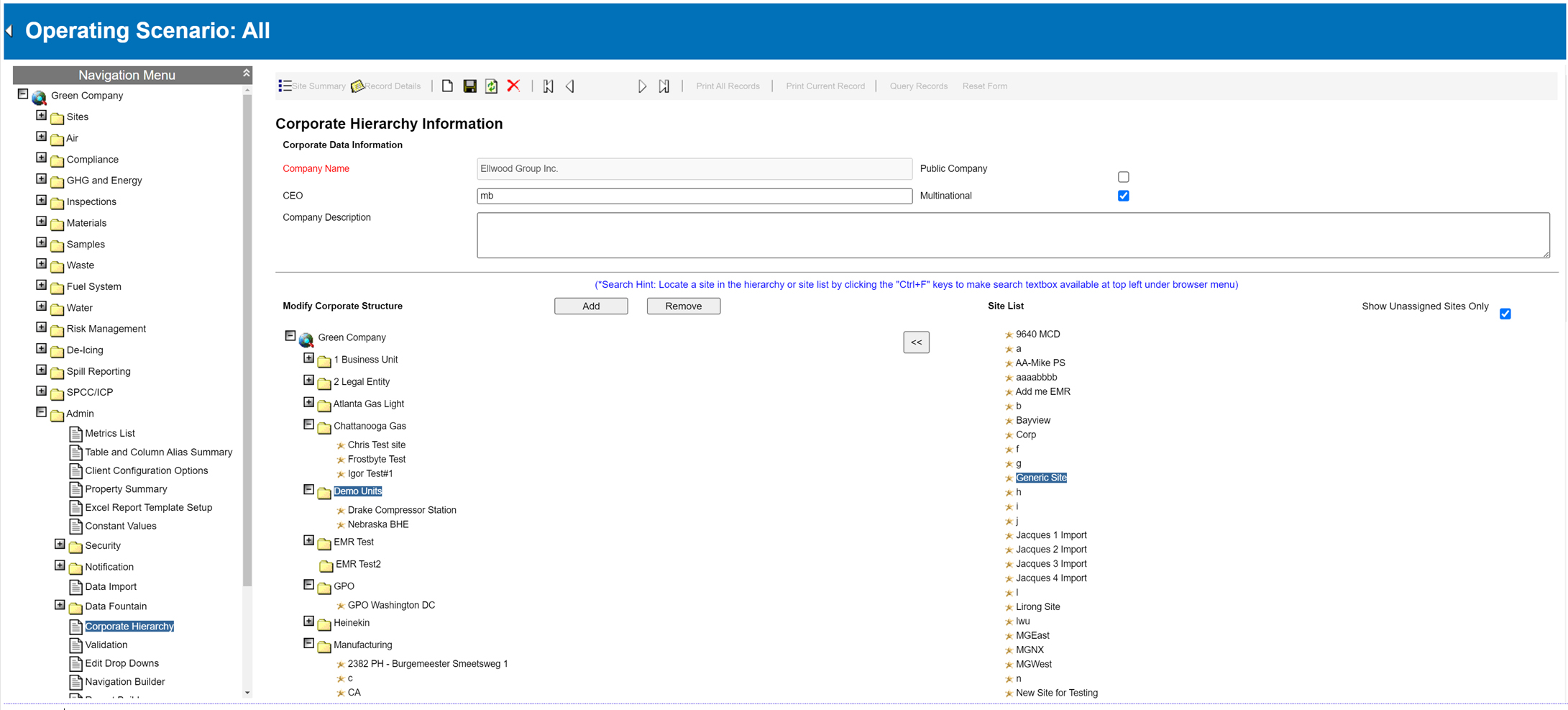Go to next record arrow
This screenshot has width=1568, height=710.
point(642,86)
